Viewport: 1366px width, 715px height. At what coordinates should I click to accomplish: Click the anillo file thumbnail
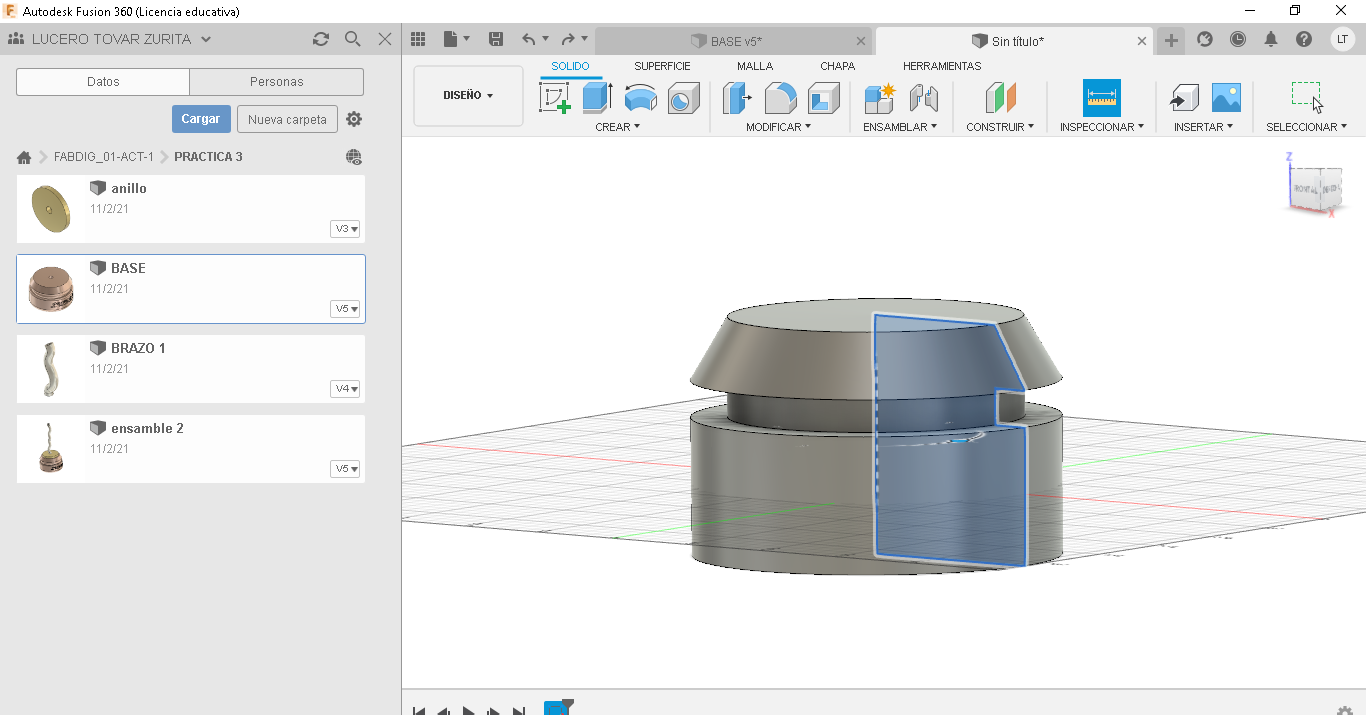(50, 209)
